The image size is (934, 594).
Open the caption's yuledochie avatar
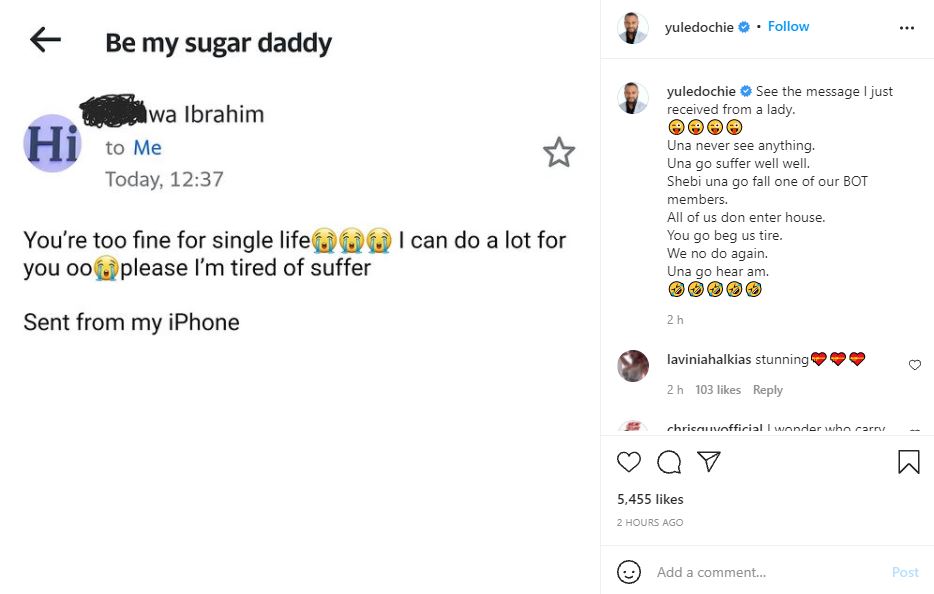click(633, 99)
